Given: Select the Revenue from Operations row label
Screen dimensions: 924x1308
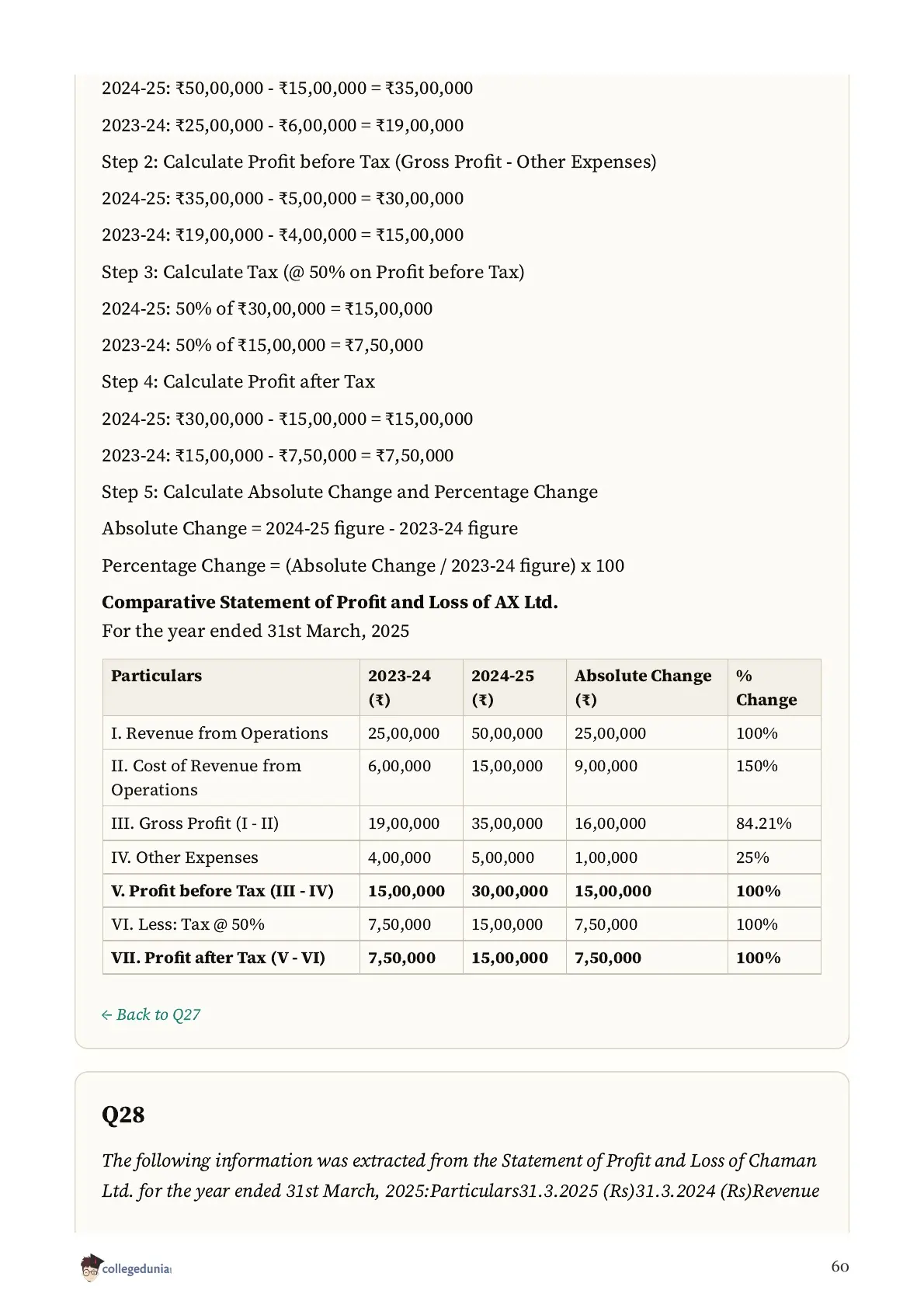Looking at the screenshot, I should (x=219, y=733).
